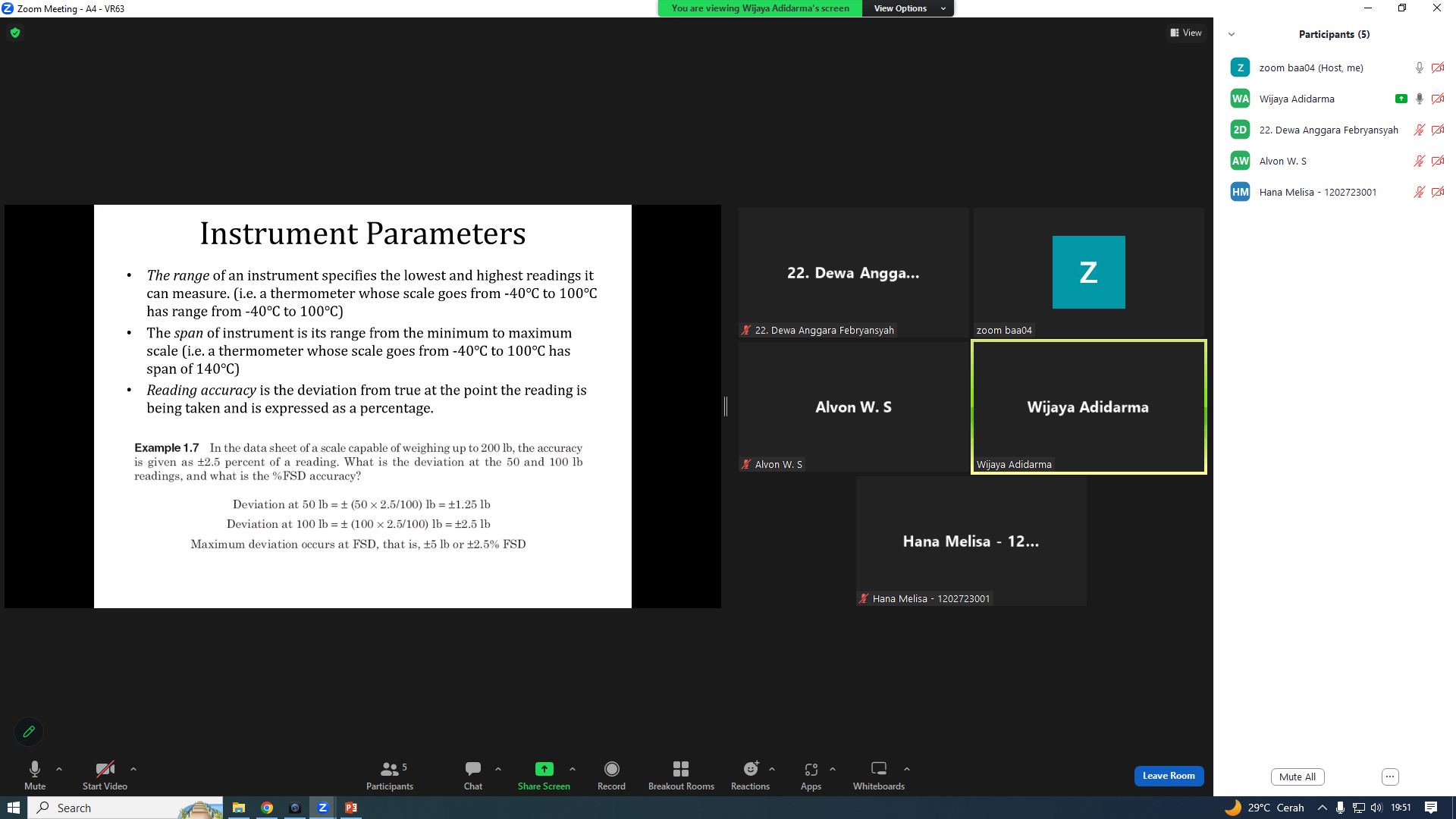Click the AW avatar in participants list
The height and width of the screenshot is (819, 1456).
click(1240, 161)
